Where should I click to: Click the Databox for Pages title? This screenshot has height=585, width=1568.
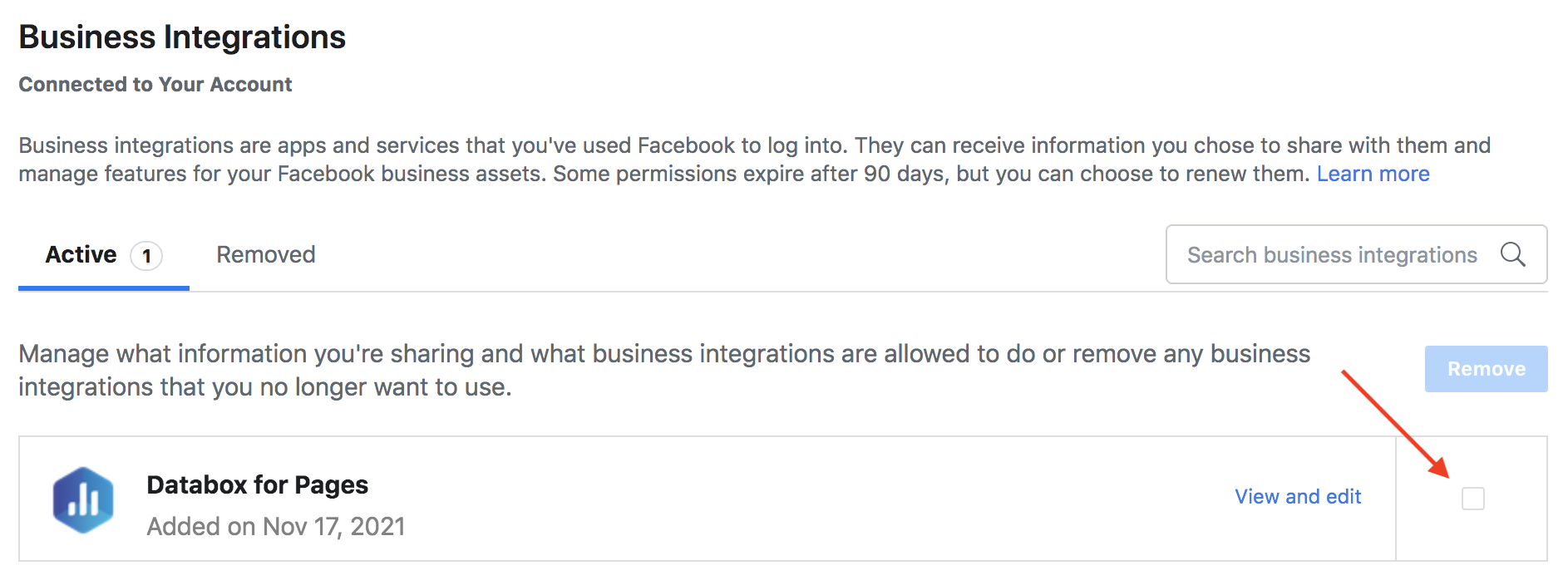point(257,484)
